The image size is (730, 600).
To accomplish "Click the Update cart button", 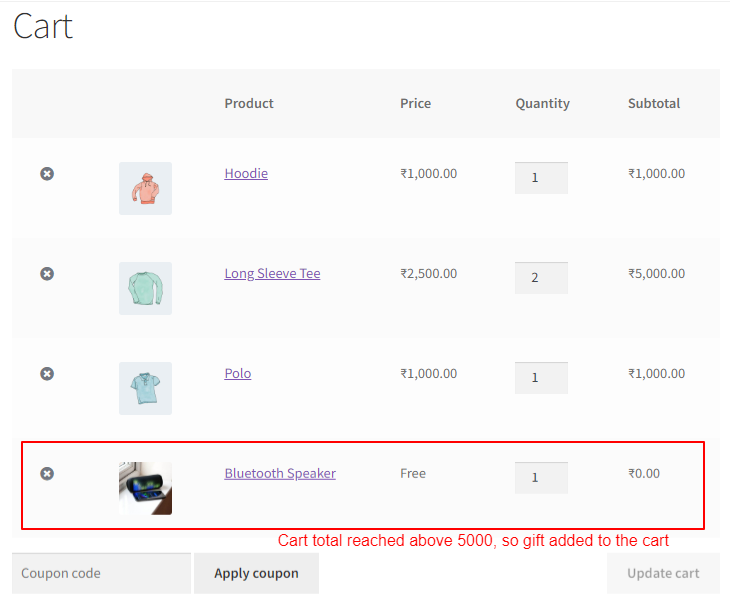I will 663,573.
